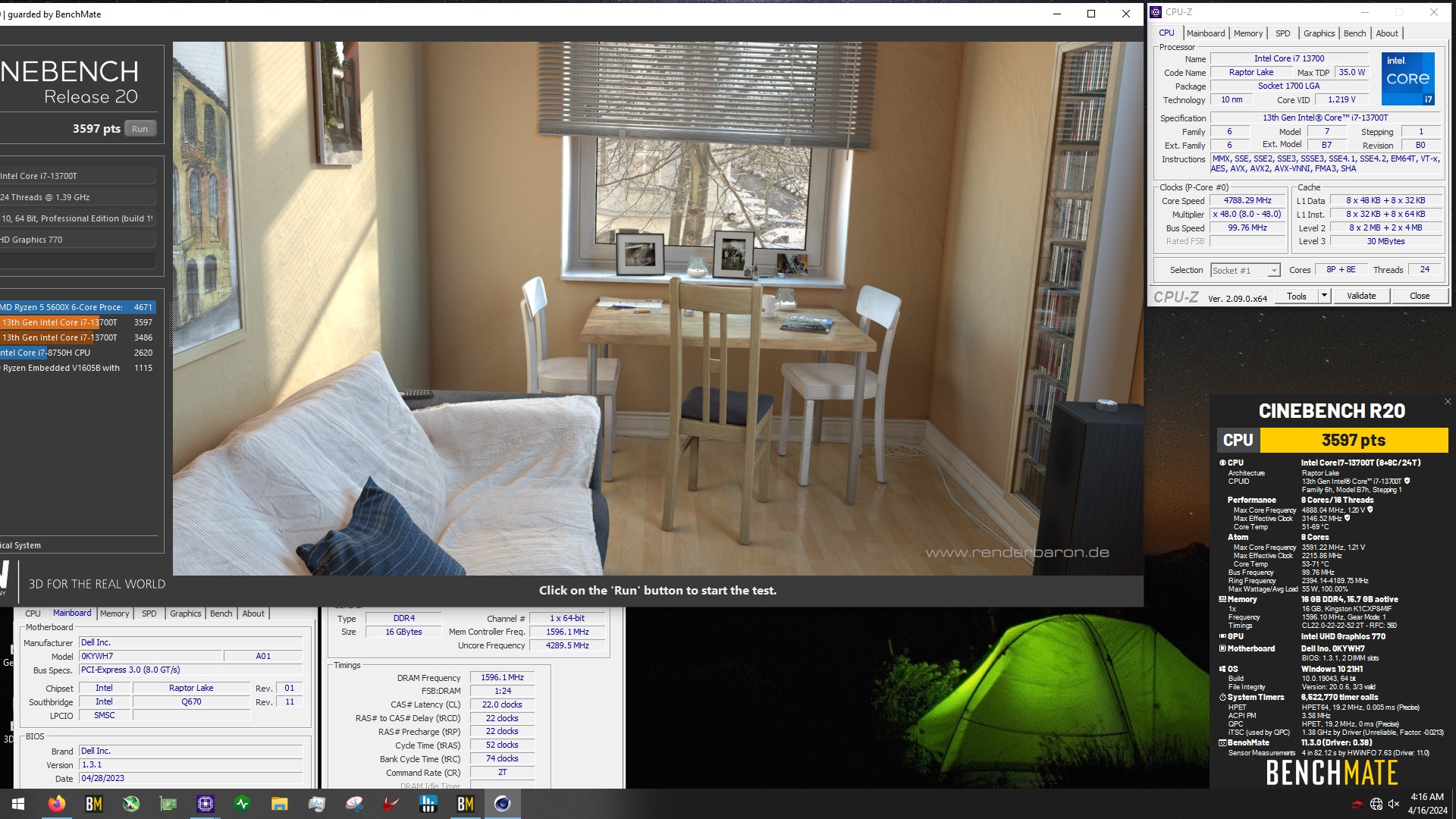This screenshot has height=819, width=1456.
Task: Click the Memory icon in the BenchMate panel
Action: pyautogui.click(x=1222, y=599)
